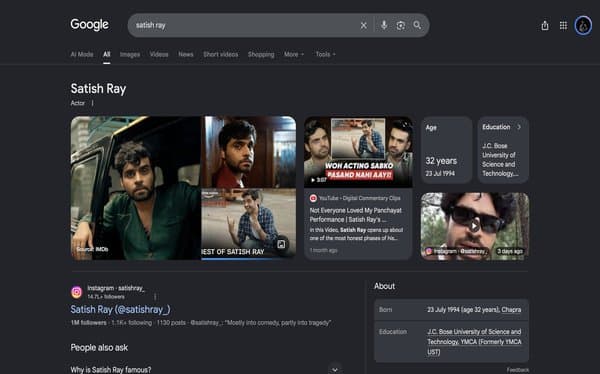Switch to AI Mode tab
This screenshot has height=374, width=600.
click(82, 54)
